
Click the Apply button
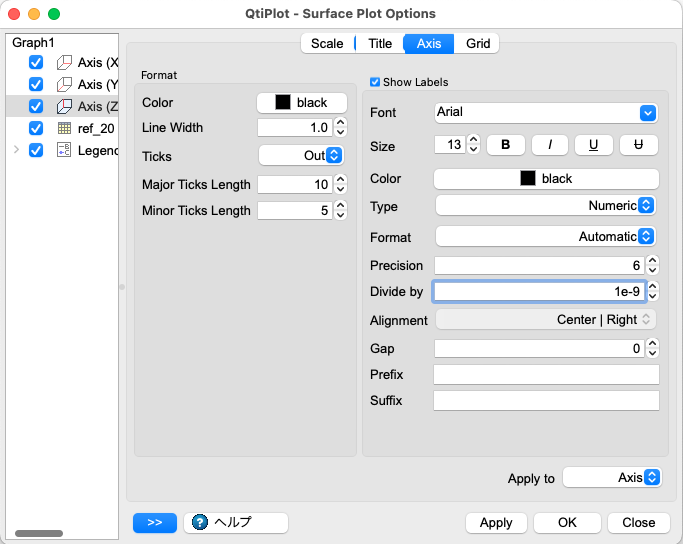click(496, 522)
